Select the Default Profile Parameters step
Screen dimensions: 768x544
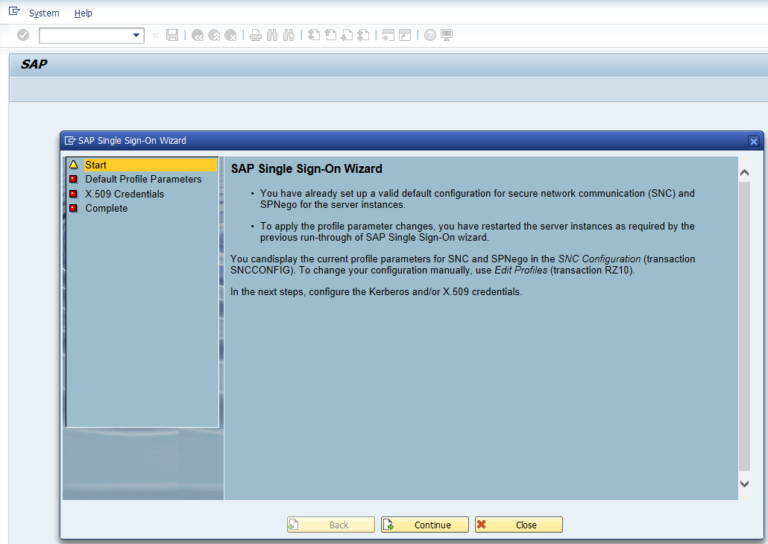tap(143, 179)
